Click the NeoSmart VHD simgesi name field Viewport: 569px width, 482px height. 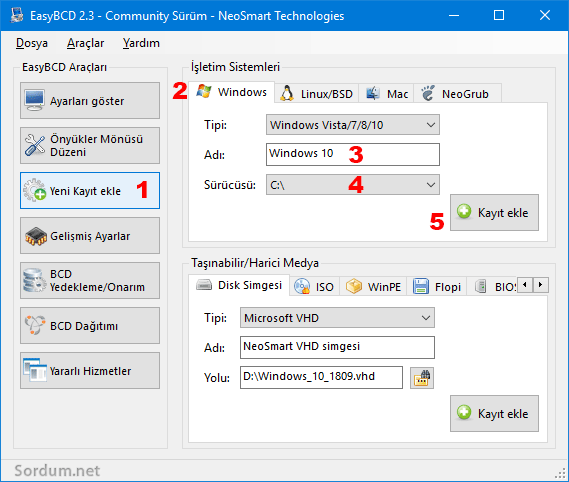click(x=337, y=347)
